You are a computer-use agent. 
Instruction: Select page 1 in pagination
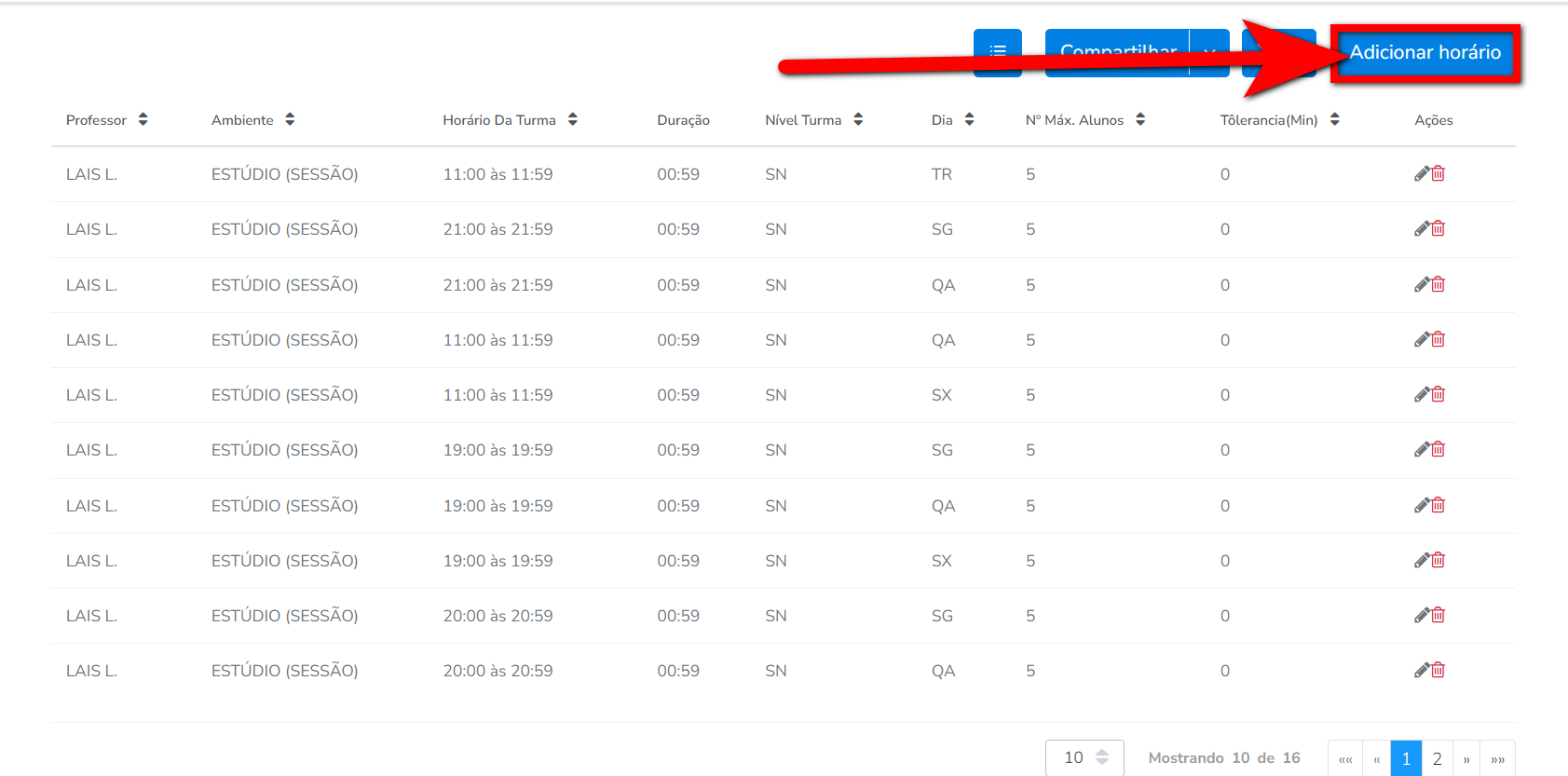click(x=1406, y=758)
